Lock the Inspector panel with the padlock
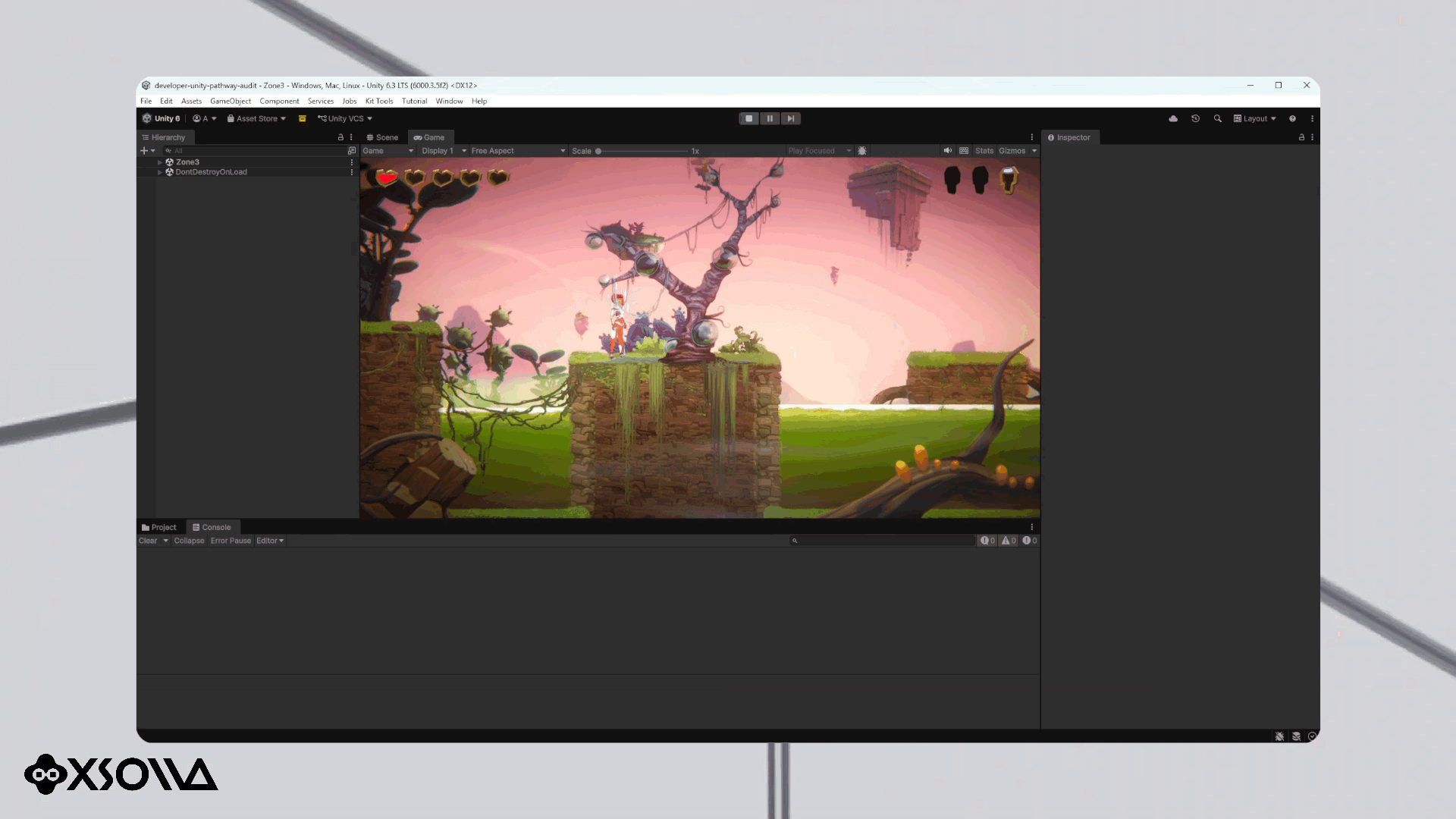 tap(1301, 137)
